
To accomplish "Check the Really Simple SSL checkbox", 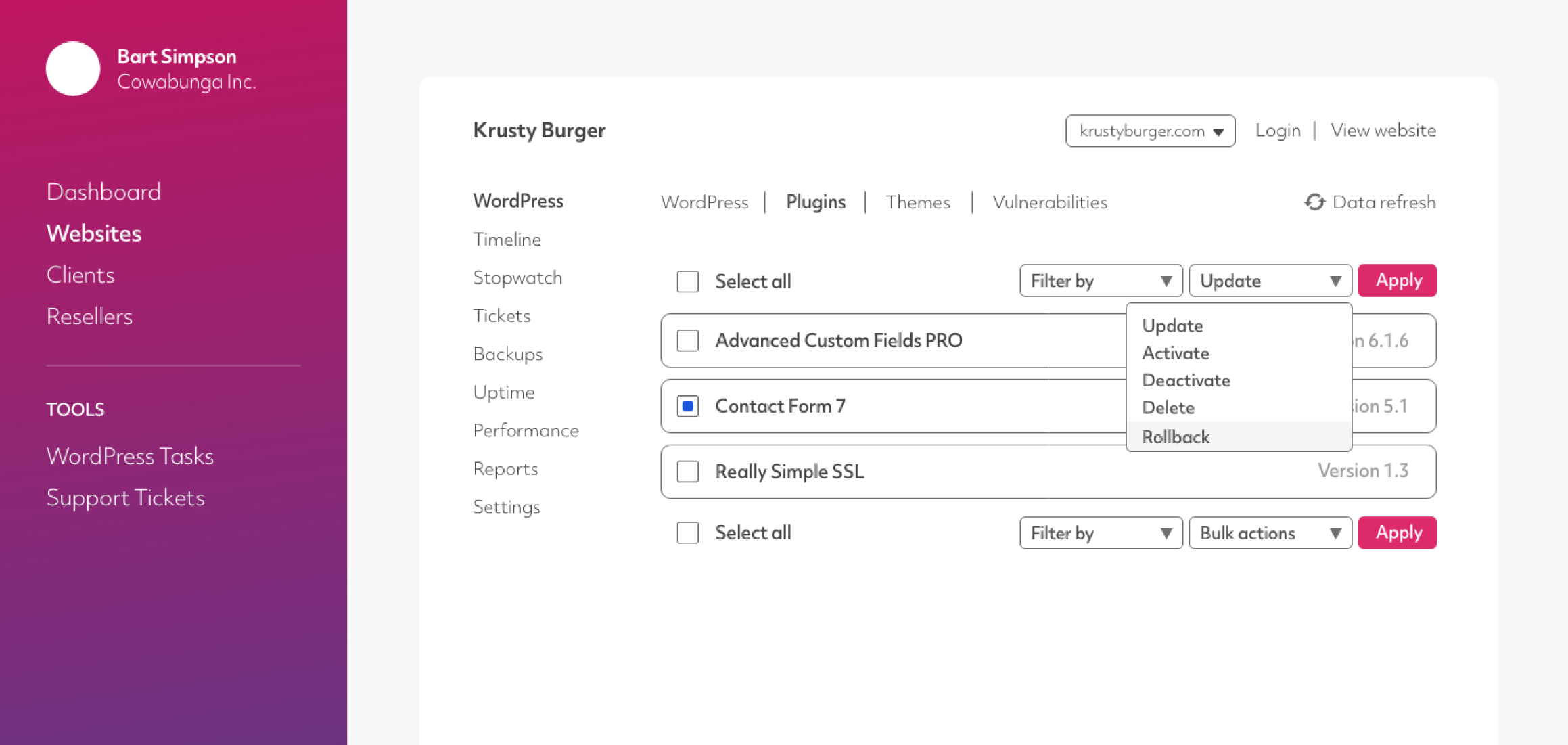I will pos(688,472).
